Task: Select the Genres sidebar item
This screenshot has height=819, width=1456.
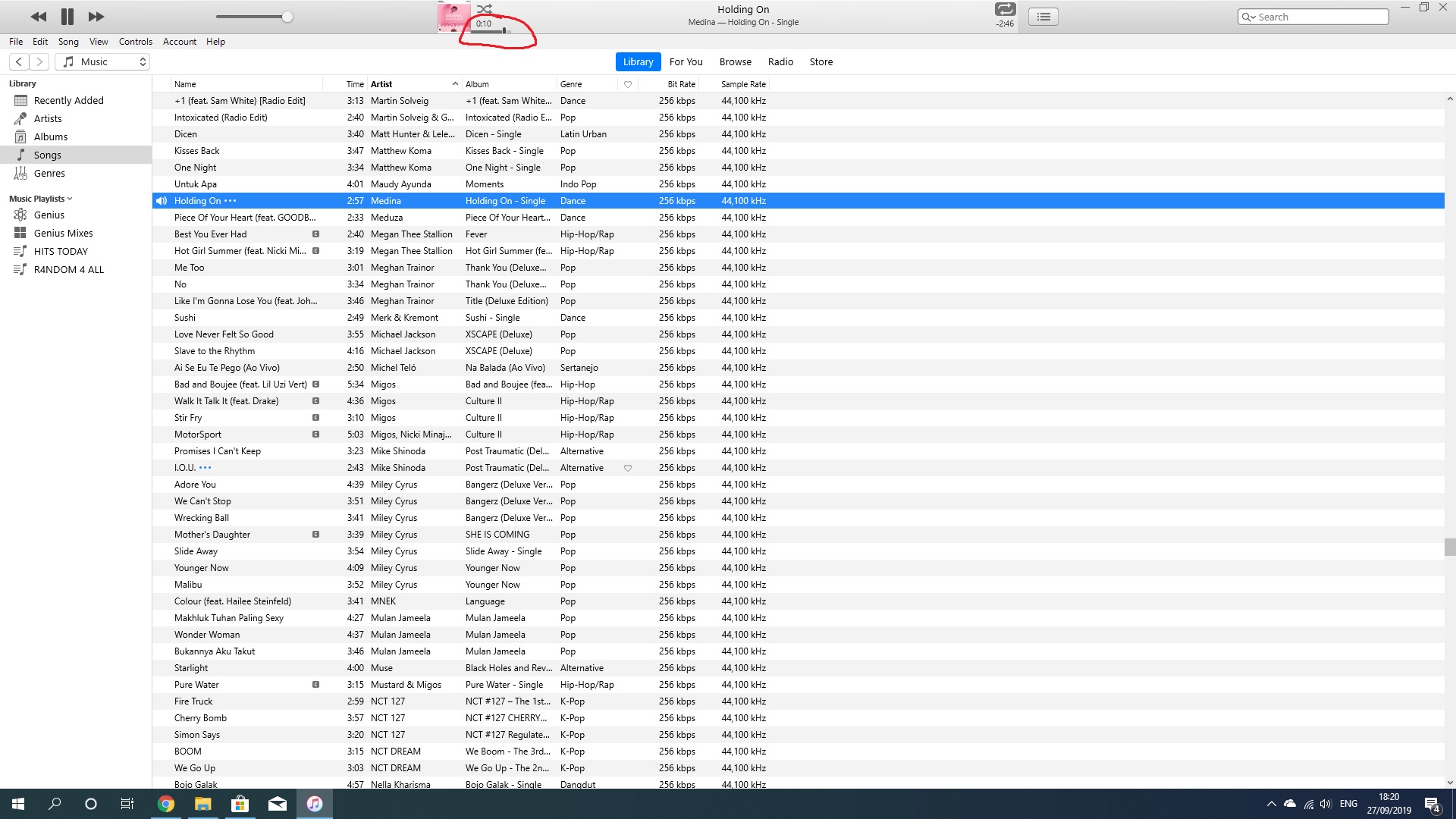Action: tap(49, 173)
